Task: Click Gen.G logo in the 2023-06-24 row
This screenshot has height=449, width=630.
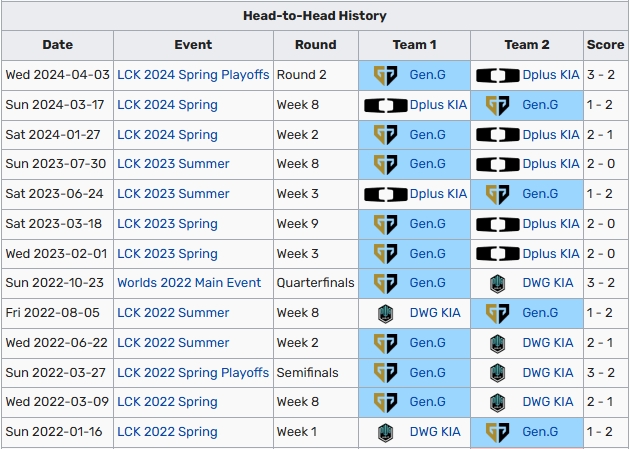Action: click(x=498, y=194)
